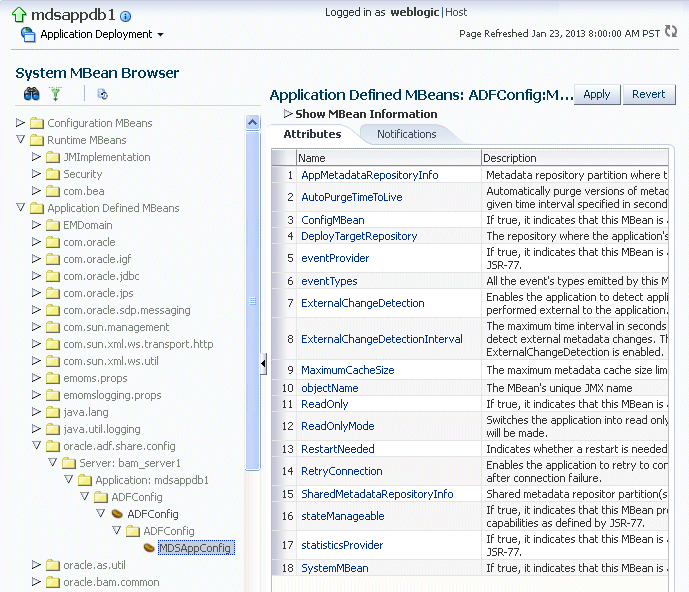Screen dimensions: 689x592
Task: Expand the Configuration MBeans node
Action: tap(20, 123)
